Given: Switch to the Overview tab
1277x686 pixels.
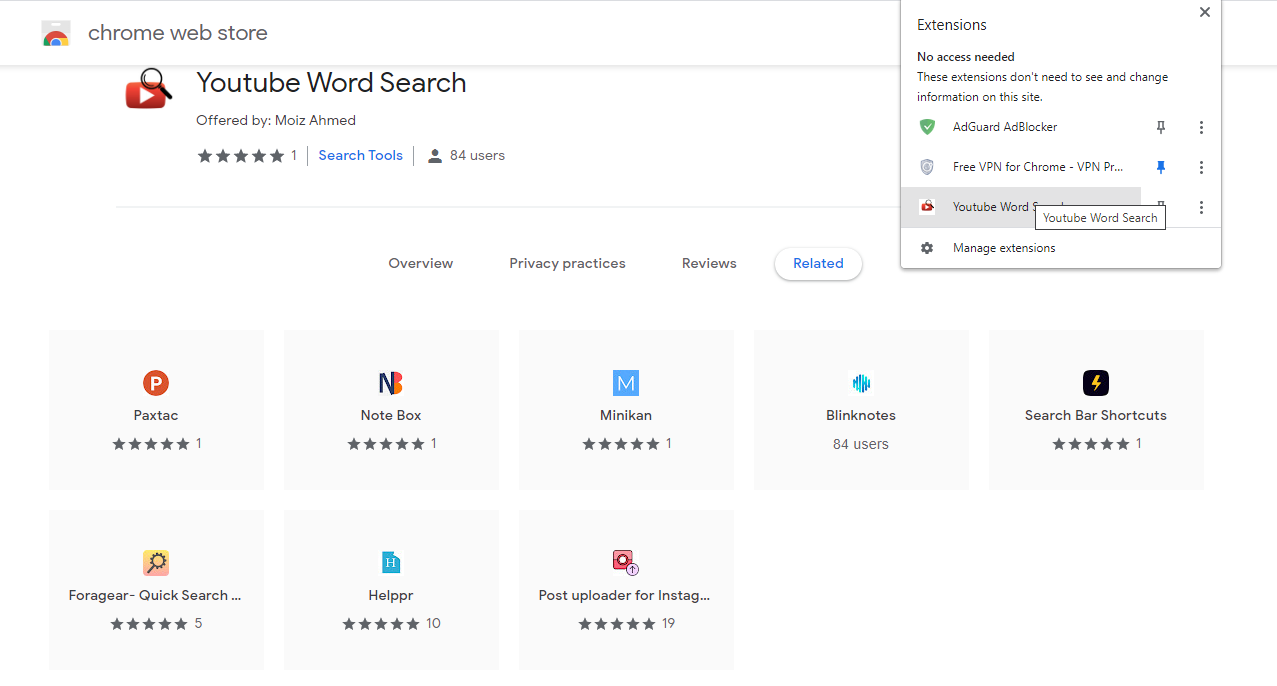Looking at the screenshot, I should 421,264.
